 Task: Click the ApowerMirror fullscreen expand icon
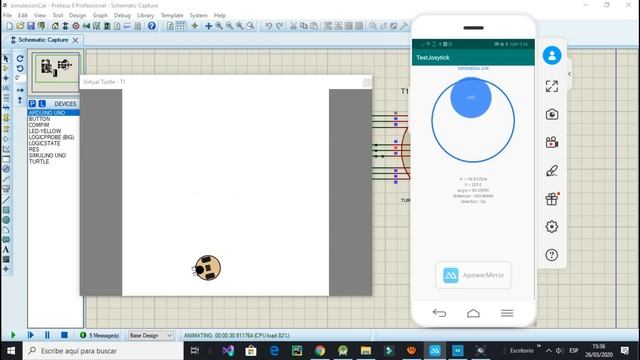(552, 86)
